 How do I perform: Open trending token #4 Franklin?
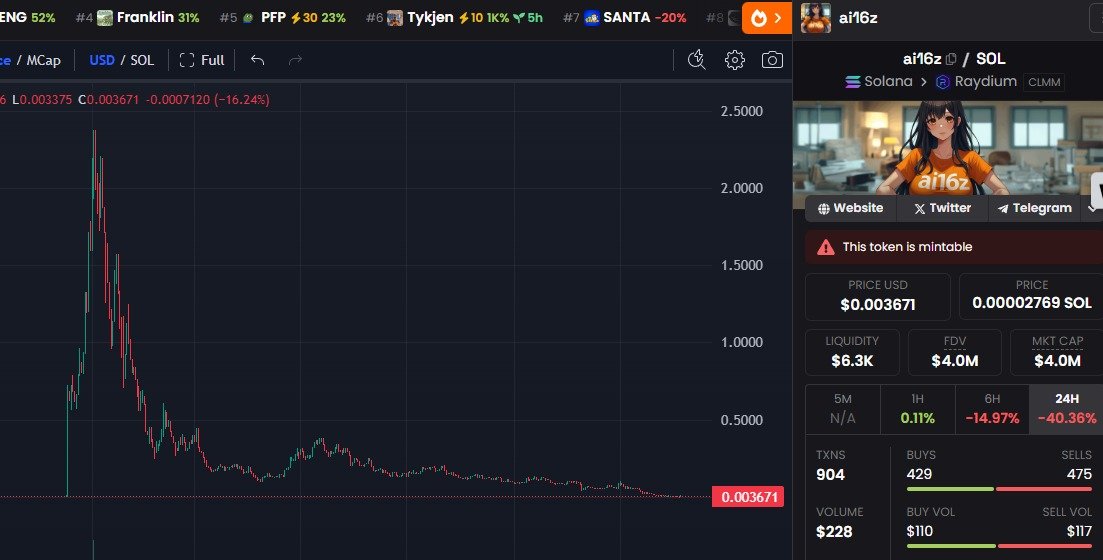pos(137,18)
